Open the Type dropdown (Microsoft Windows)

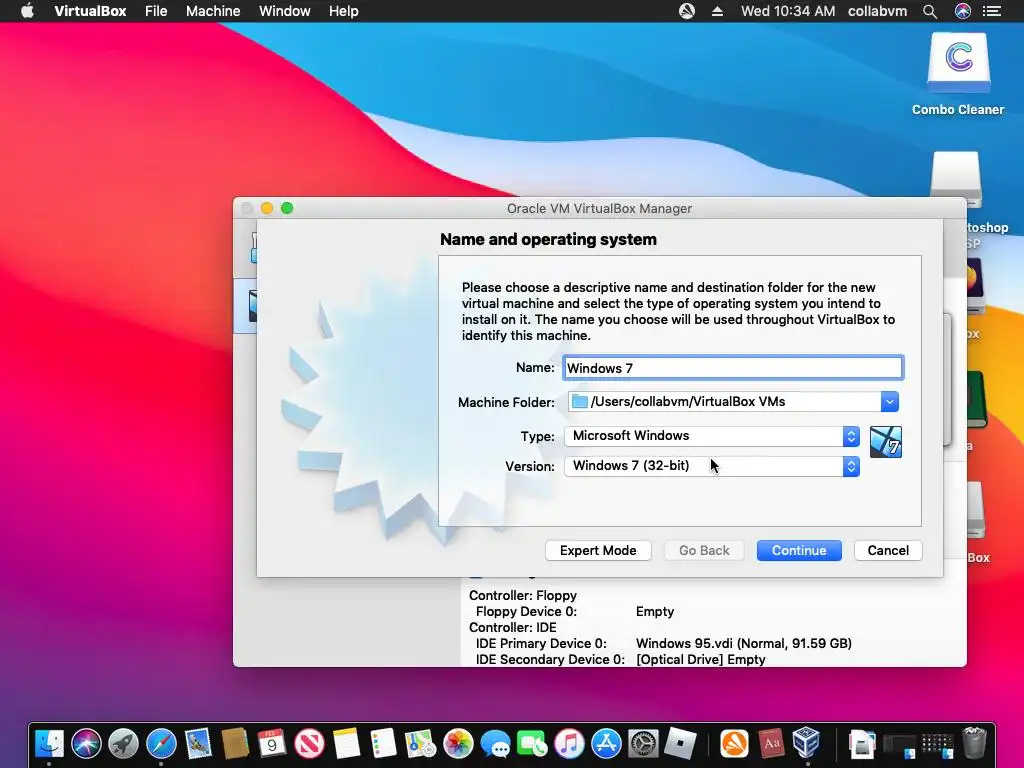[x=712, y=436]
